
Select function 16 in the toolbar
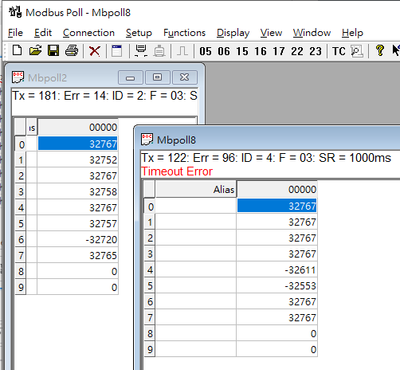(260, 51)
